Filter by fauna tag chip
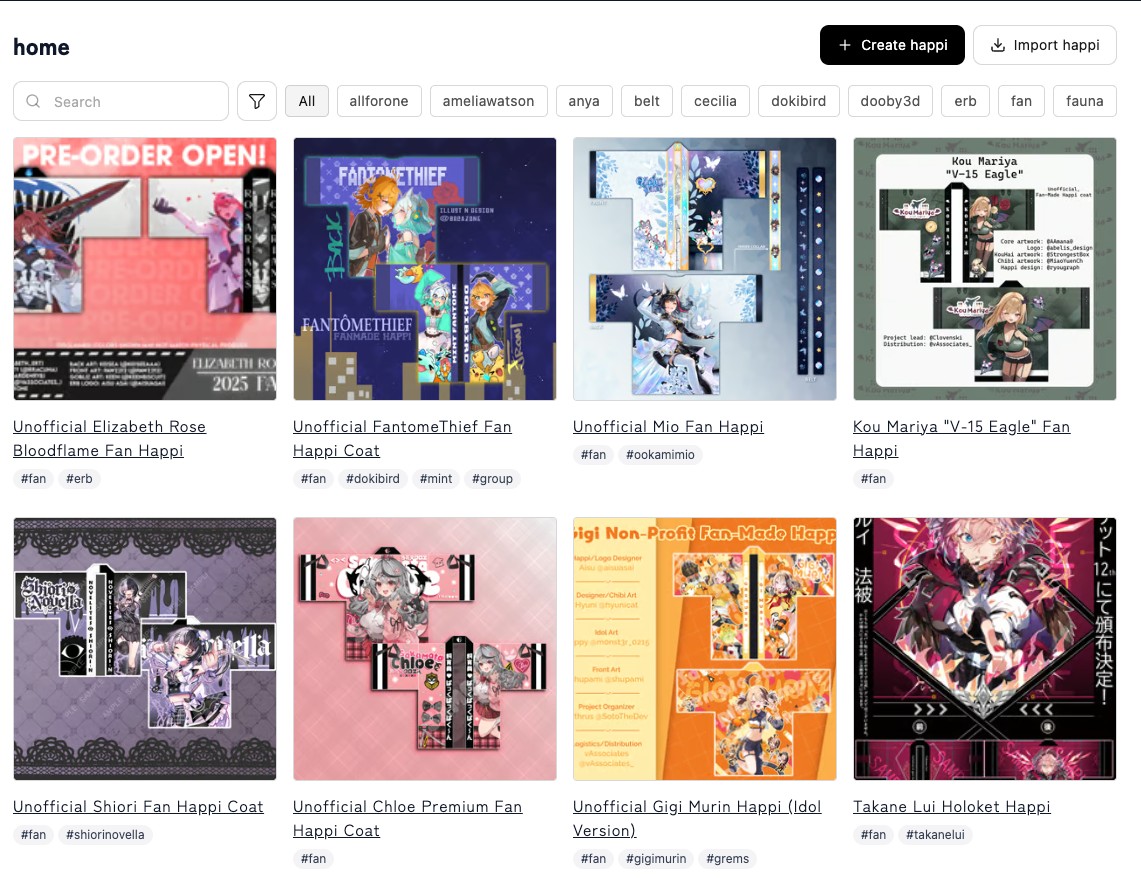 pos(1085,101)
